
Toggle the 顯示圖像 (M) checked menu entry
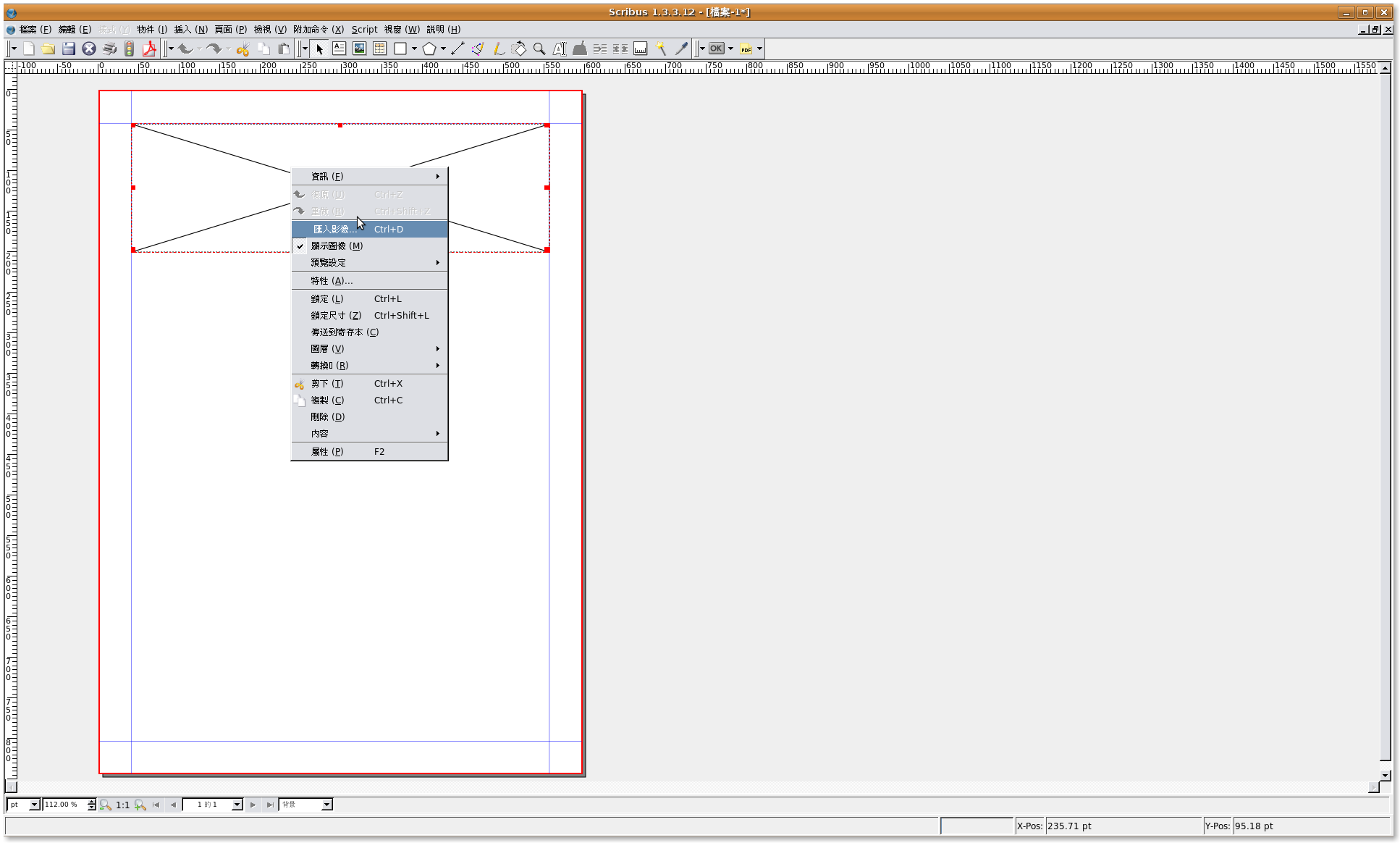pos(337,246)
